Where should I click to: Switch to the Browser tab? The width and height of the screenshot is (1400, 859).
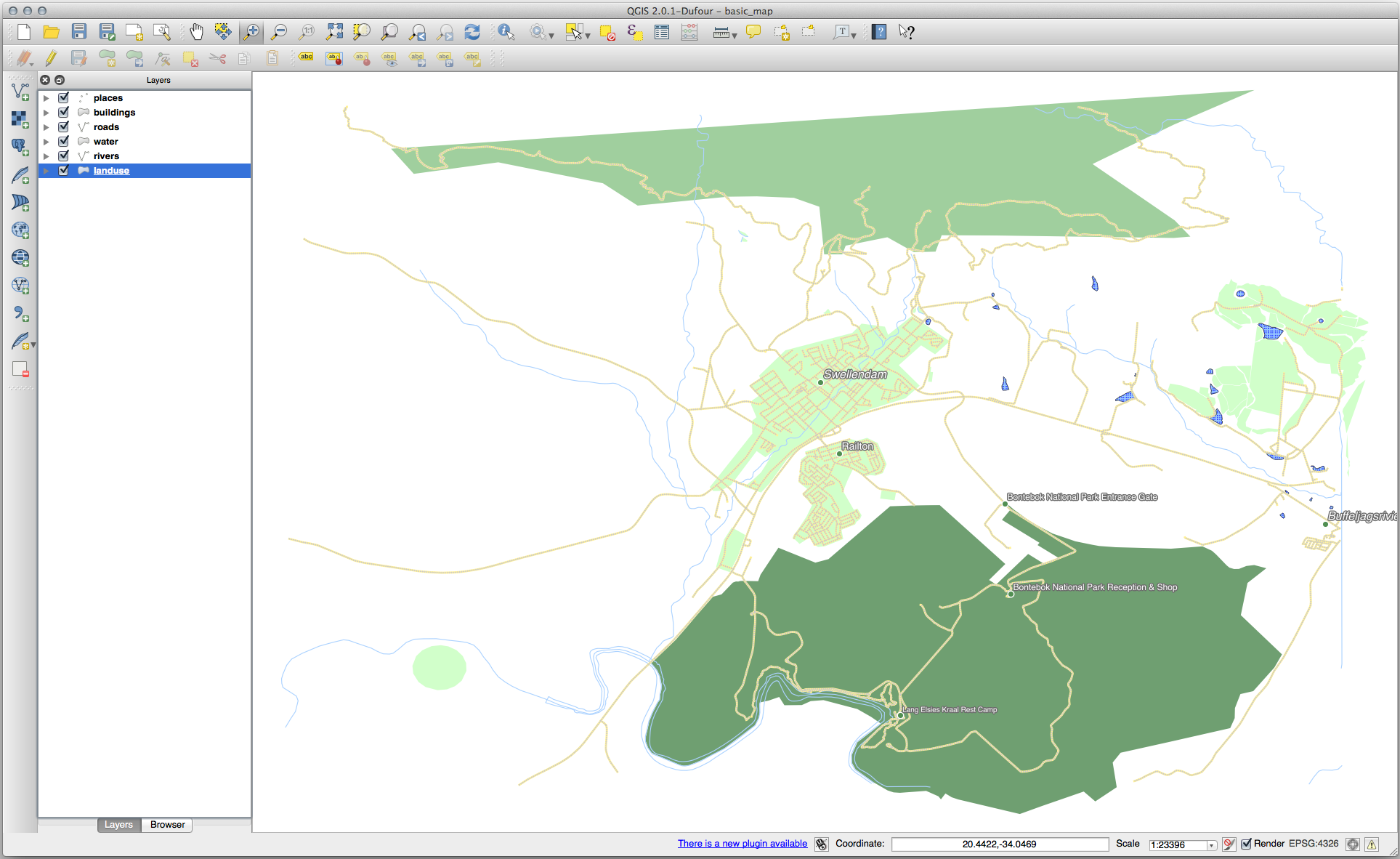tap(167, 825)
